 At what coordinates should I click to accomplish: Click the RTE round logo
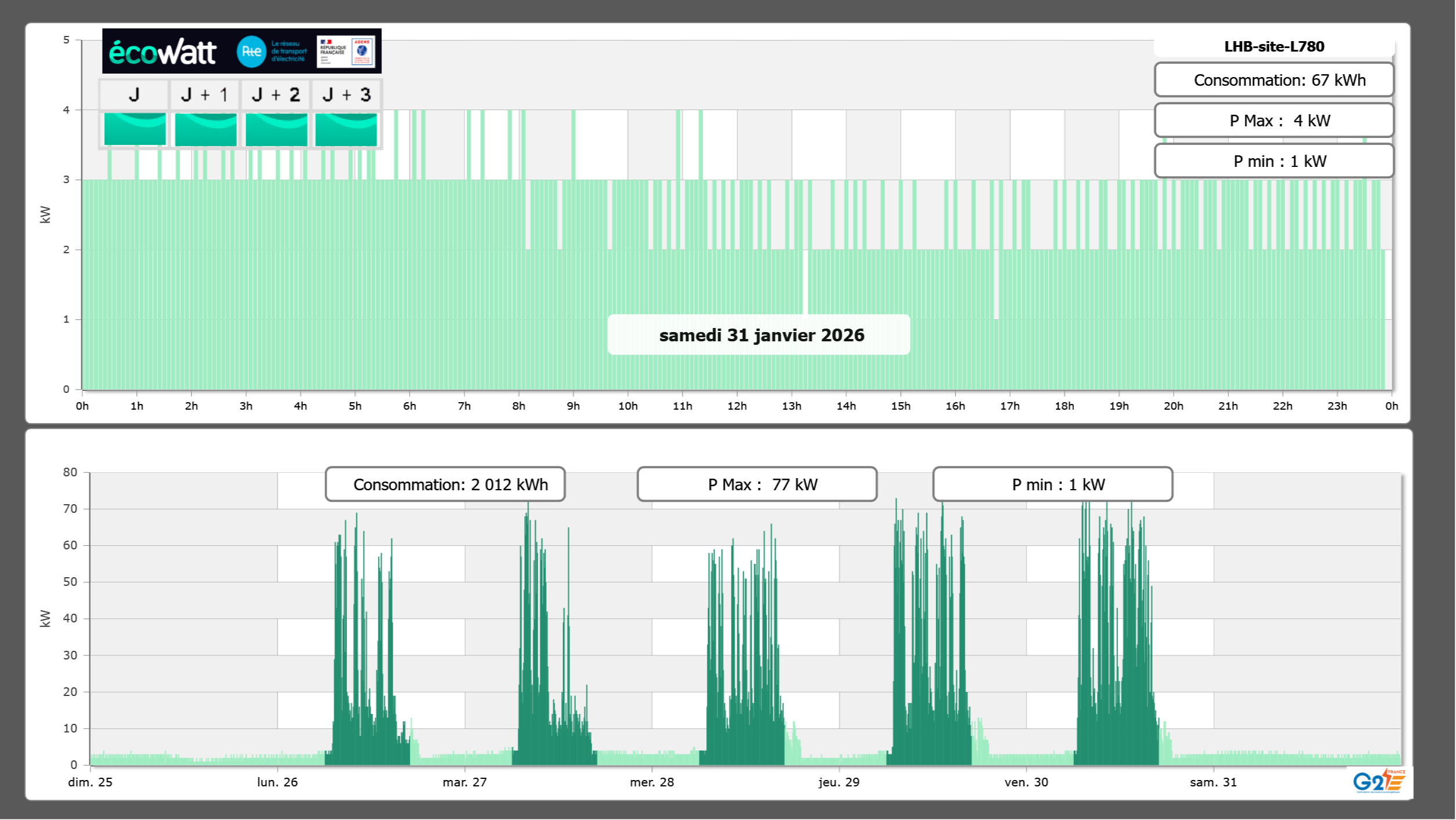(x=251, y=52)
